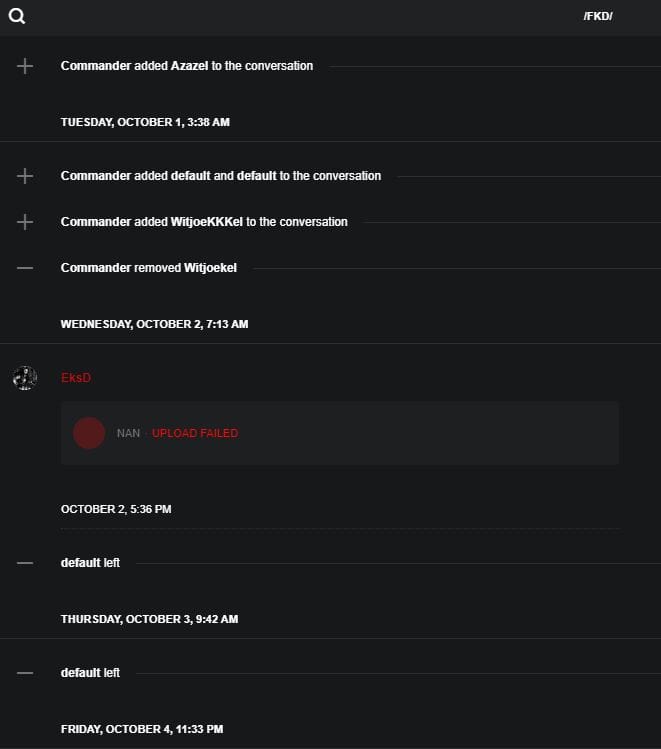Click minus icon above Friday, October 4 timestamp
Viewport: 661px width, 749px height.
pyautogui.click(x=25, y=673)
